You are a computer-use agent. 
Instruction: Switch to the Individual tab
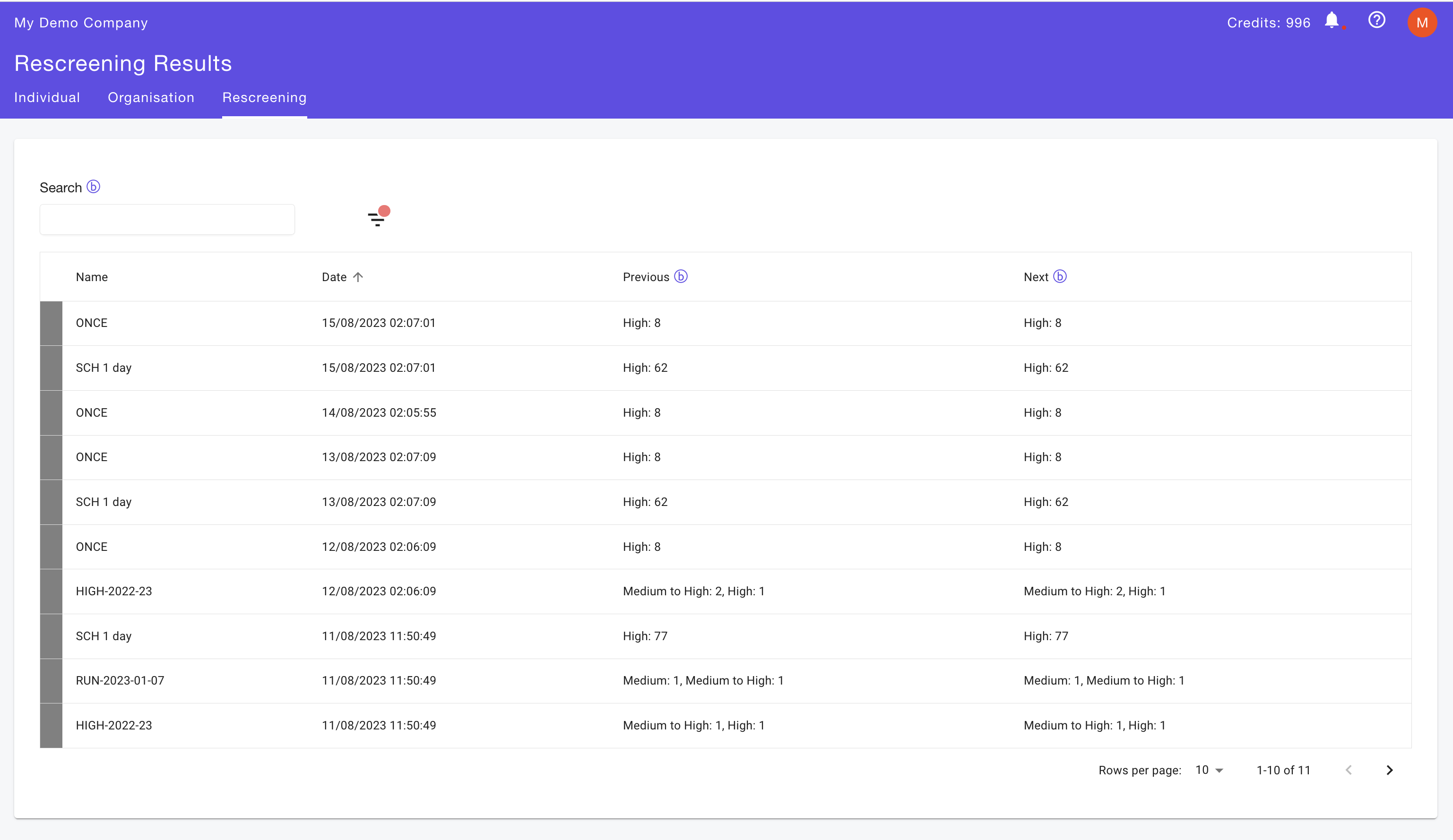[47, 97]
